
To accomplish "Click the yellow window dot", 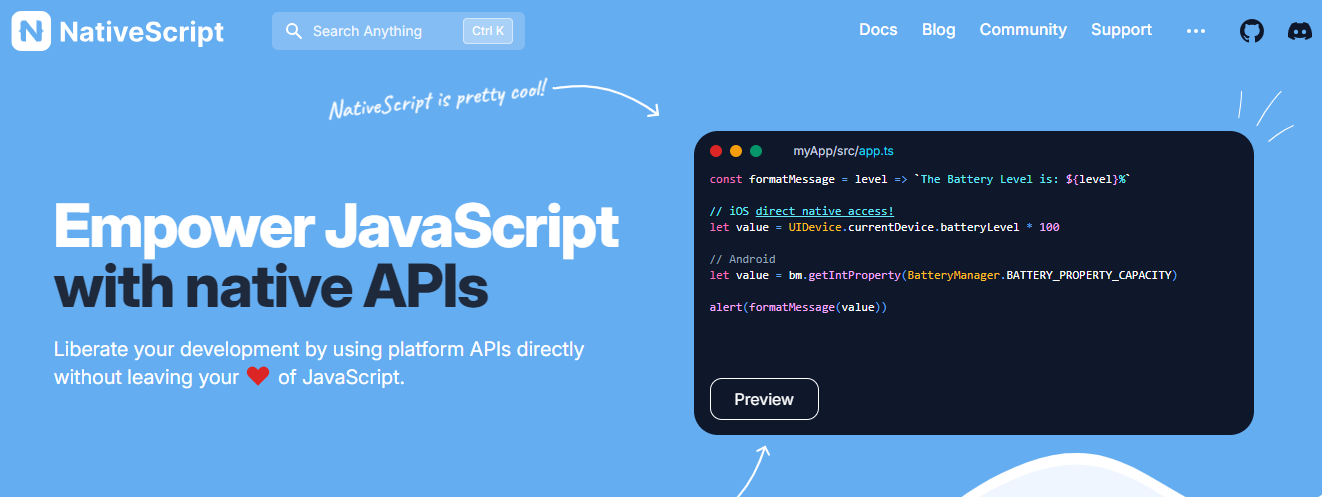I will 736,151.
